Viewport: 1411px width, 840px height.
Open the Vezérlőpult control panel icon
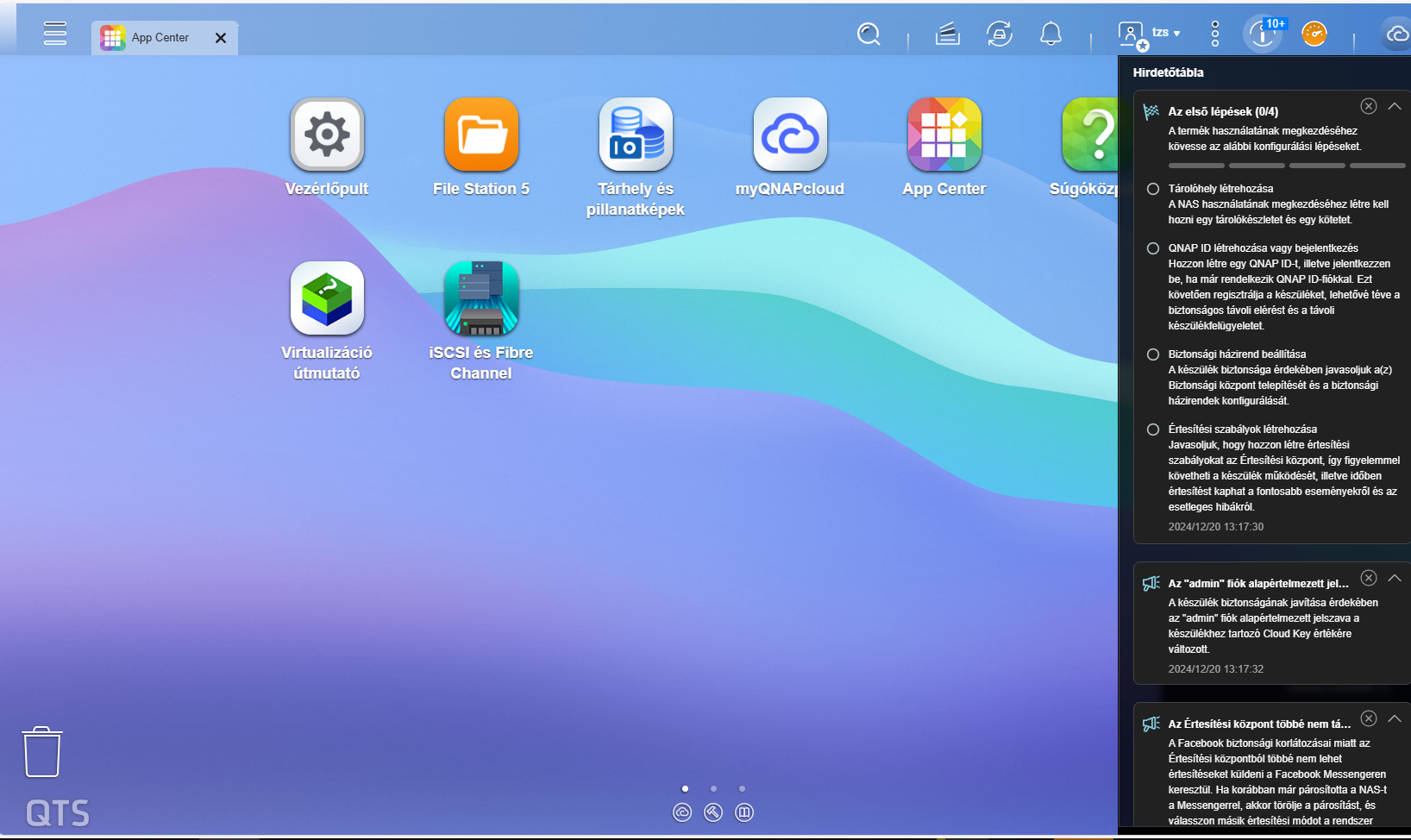point(327,135)
